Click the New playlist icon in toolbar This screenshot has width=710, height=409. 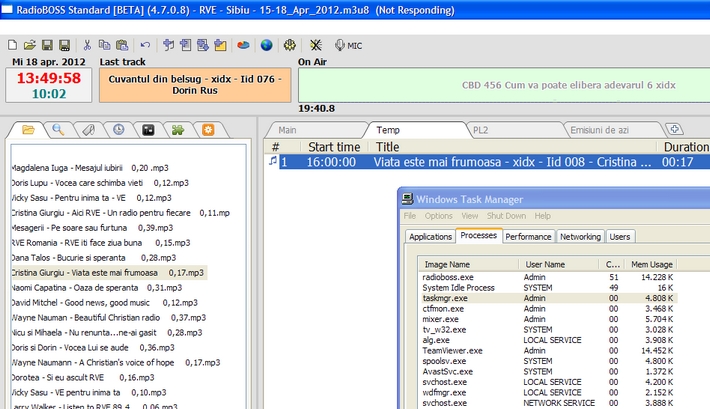point(13,45)
